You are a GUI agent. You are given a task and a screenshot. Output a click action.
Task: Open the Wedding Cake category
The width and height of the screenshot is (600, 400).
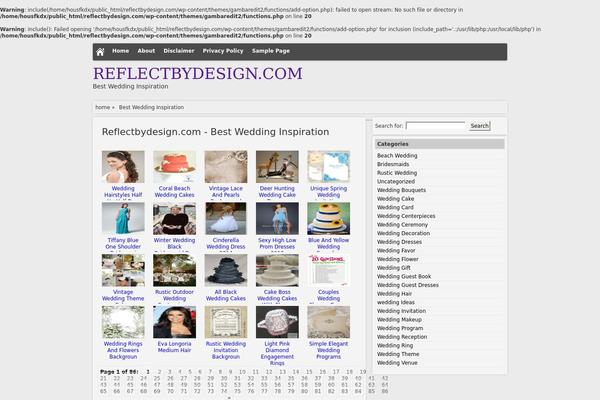click(396, 199)
